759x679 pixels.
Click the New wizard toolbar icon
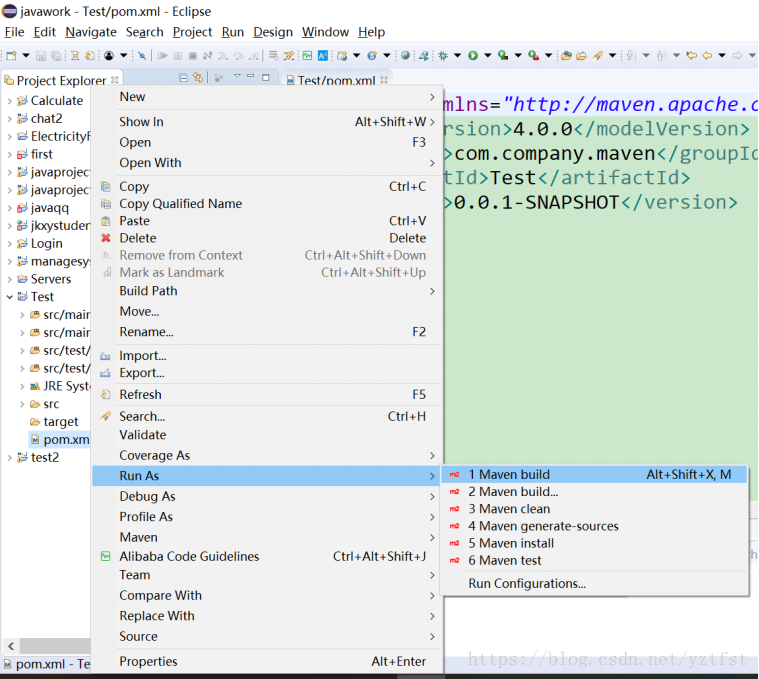(12, 56)
